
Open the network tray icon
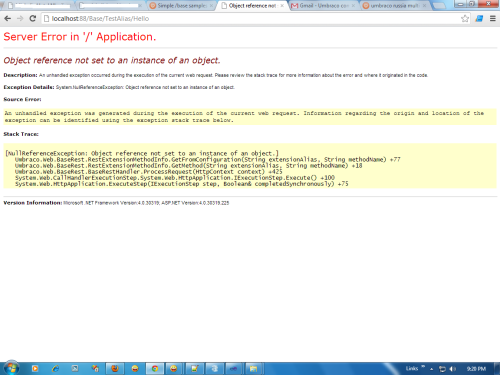coord(442,369)
